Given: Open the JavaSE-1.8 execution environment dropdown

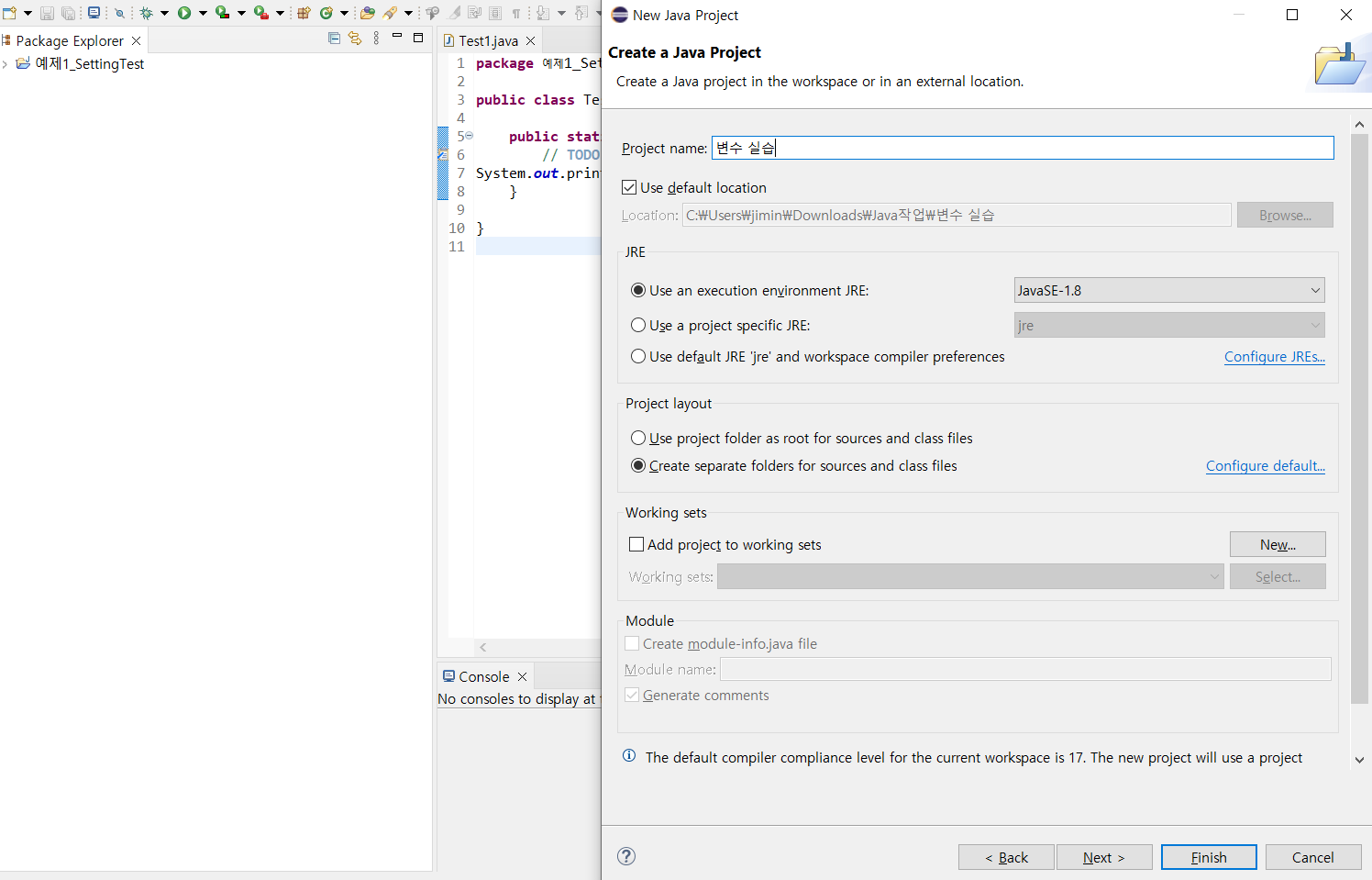Looking at the screenshot, I should (x=1169, y=290).
